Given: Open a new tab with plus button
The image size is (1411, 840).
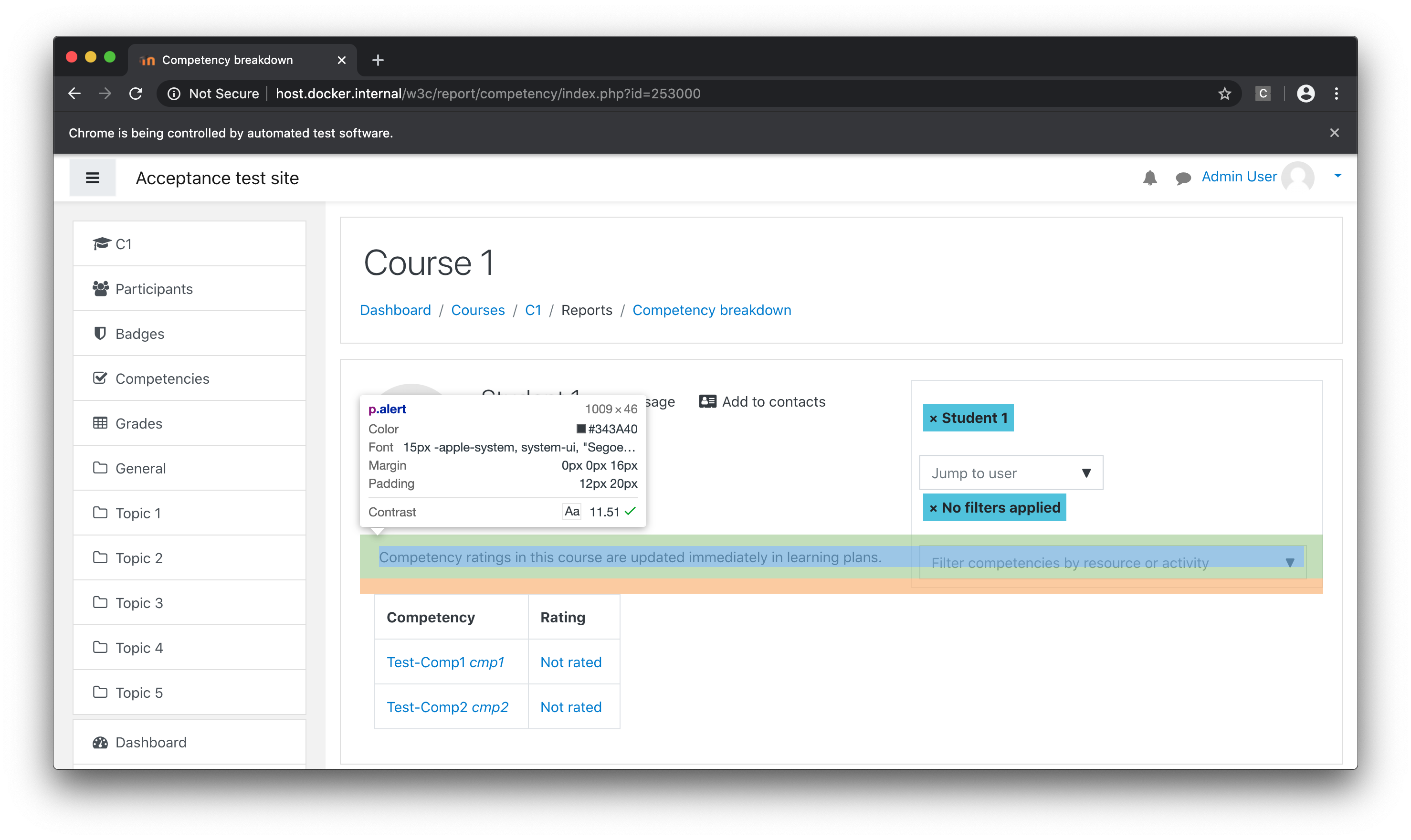Looking at the screenshot, I should point(378,60).
